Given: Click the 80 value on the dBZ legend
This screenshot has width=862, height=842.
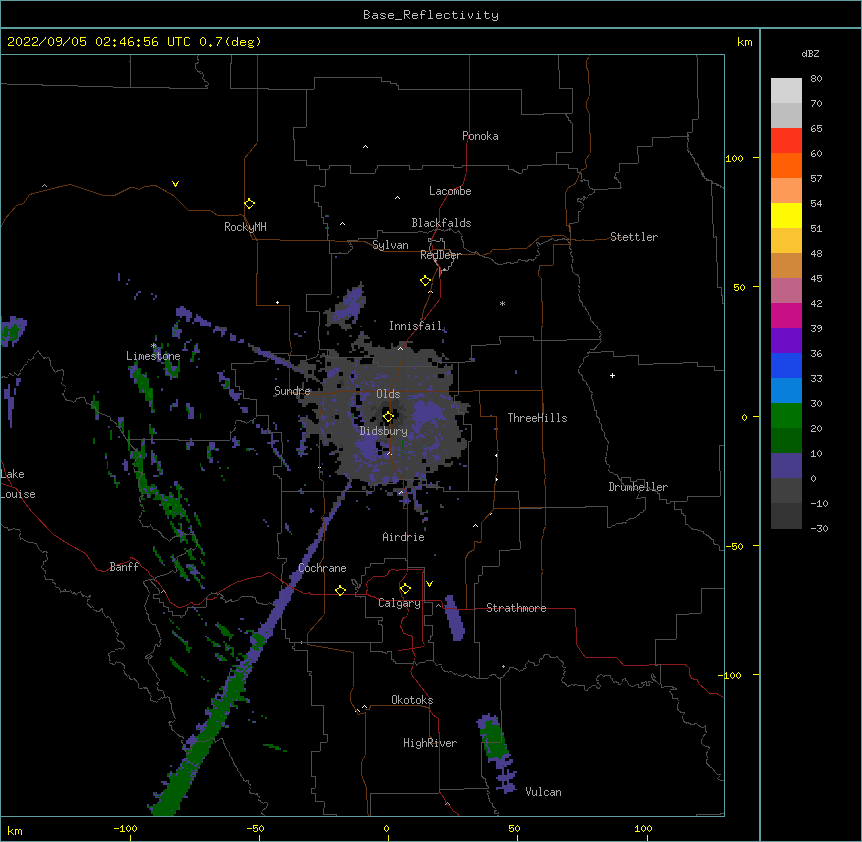Looking at the screenshot, I should (816, 79).
